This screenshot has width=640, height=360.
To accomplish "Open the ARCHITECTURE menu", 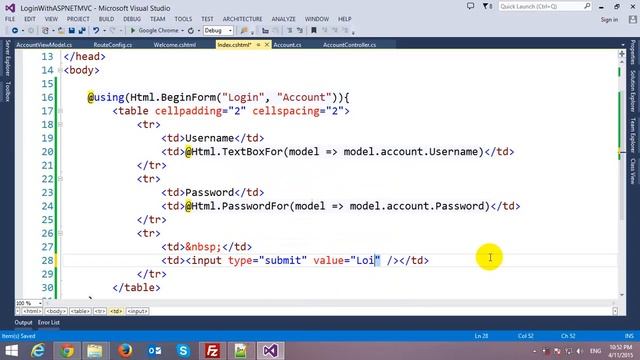I will [x=242, y=19].
